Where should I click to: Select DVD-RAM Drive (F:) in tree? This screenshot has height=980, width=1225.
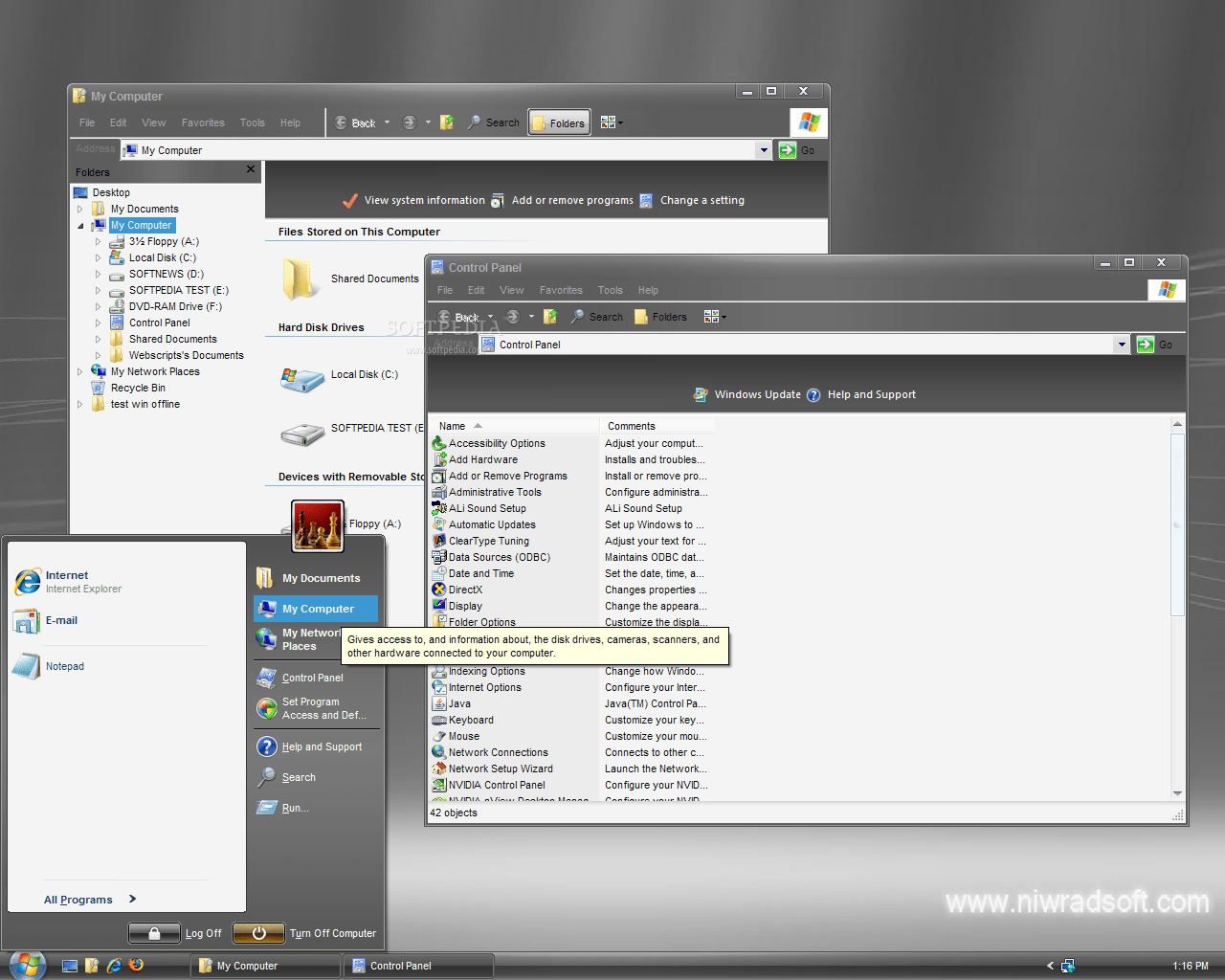pos(166,306)
